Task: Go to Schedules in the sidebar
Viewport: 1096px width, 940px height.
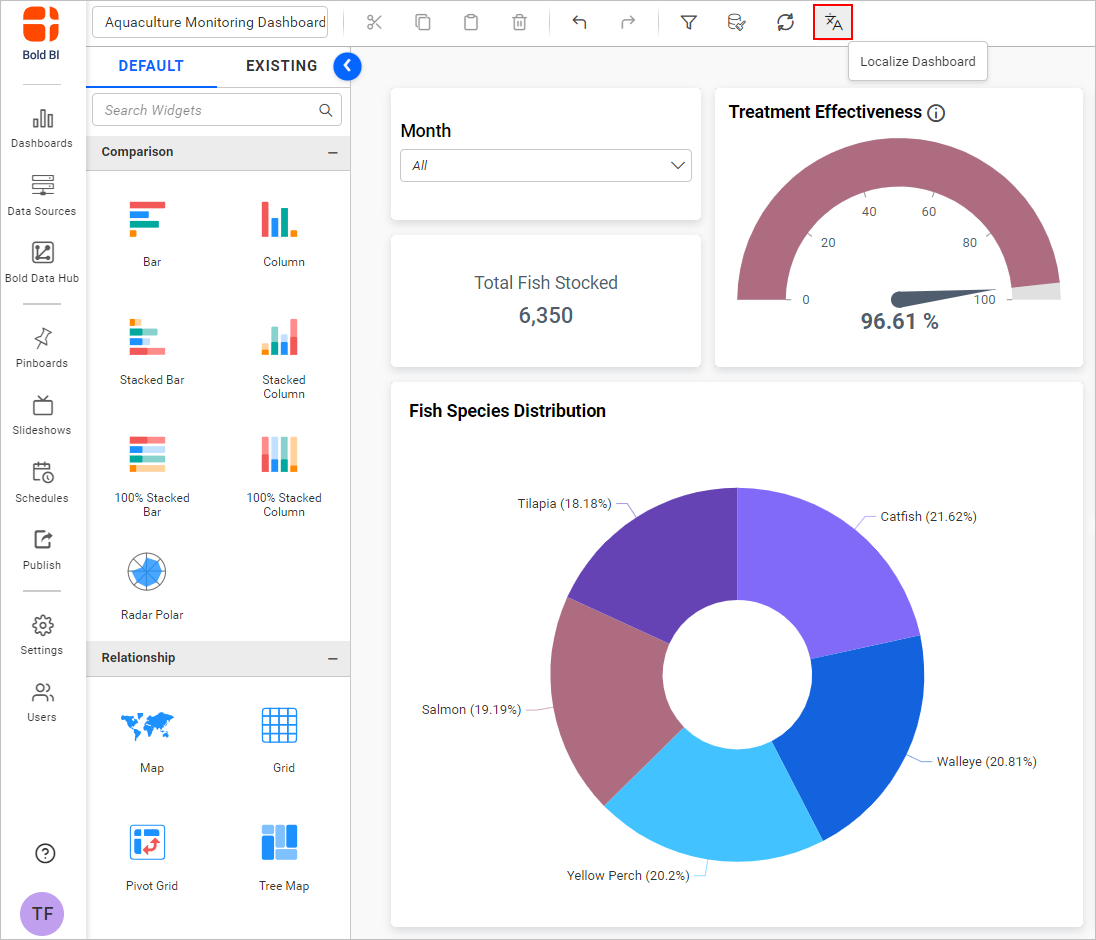Action: [42, 481]
